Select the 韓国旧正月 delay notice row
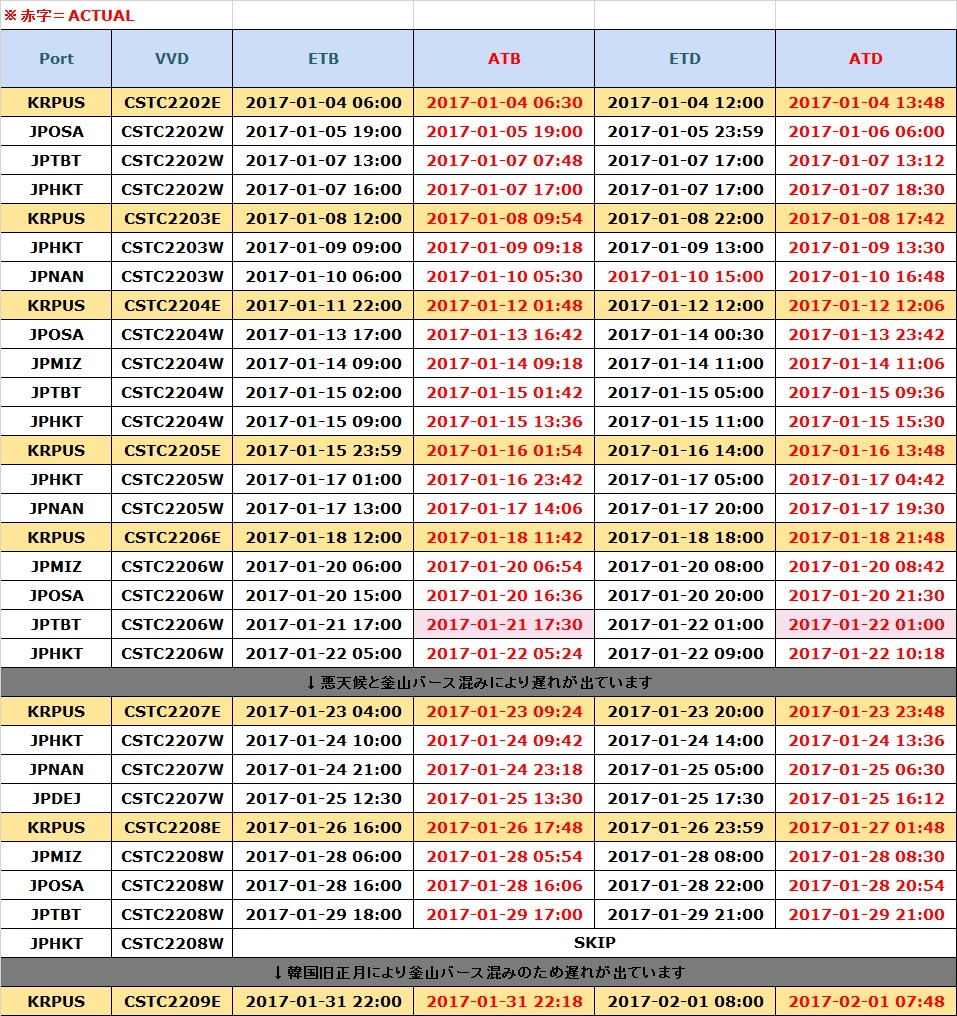This screenshot has height=1016, width=957. tap(478, 972)
